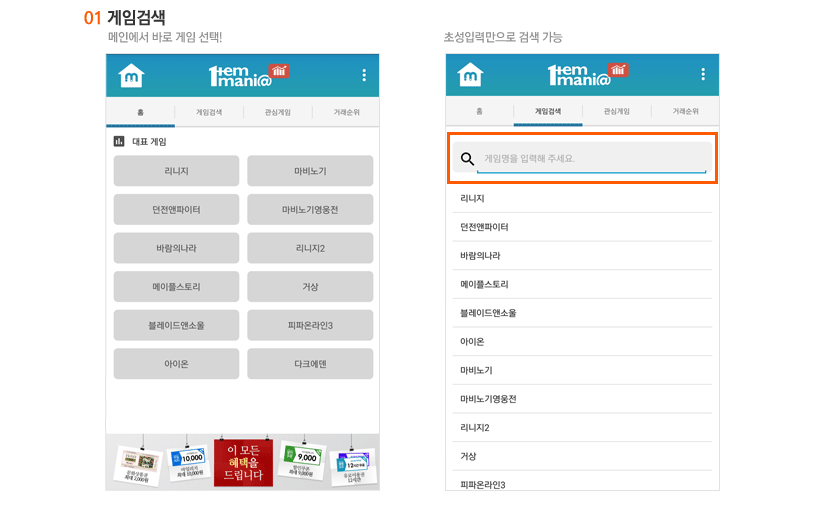Click the red 이 모든 혜택을 드립니다 banner
The width and height of the screenshot is (820, 523).
[x=243, y=462]
